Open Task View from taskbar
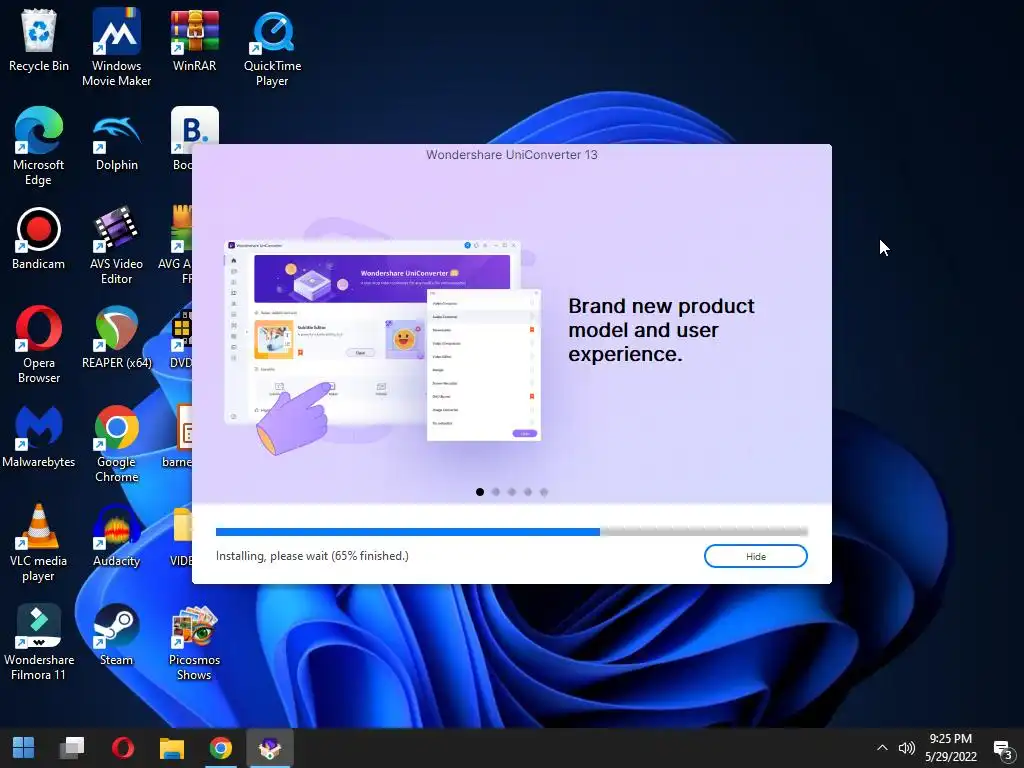1024x768 pixels. (72, 748)
